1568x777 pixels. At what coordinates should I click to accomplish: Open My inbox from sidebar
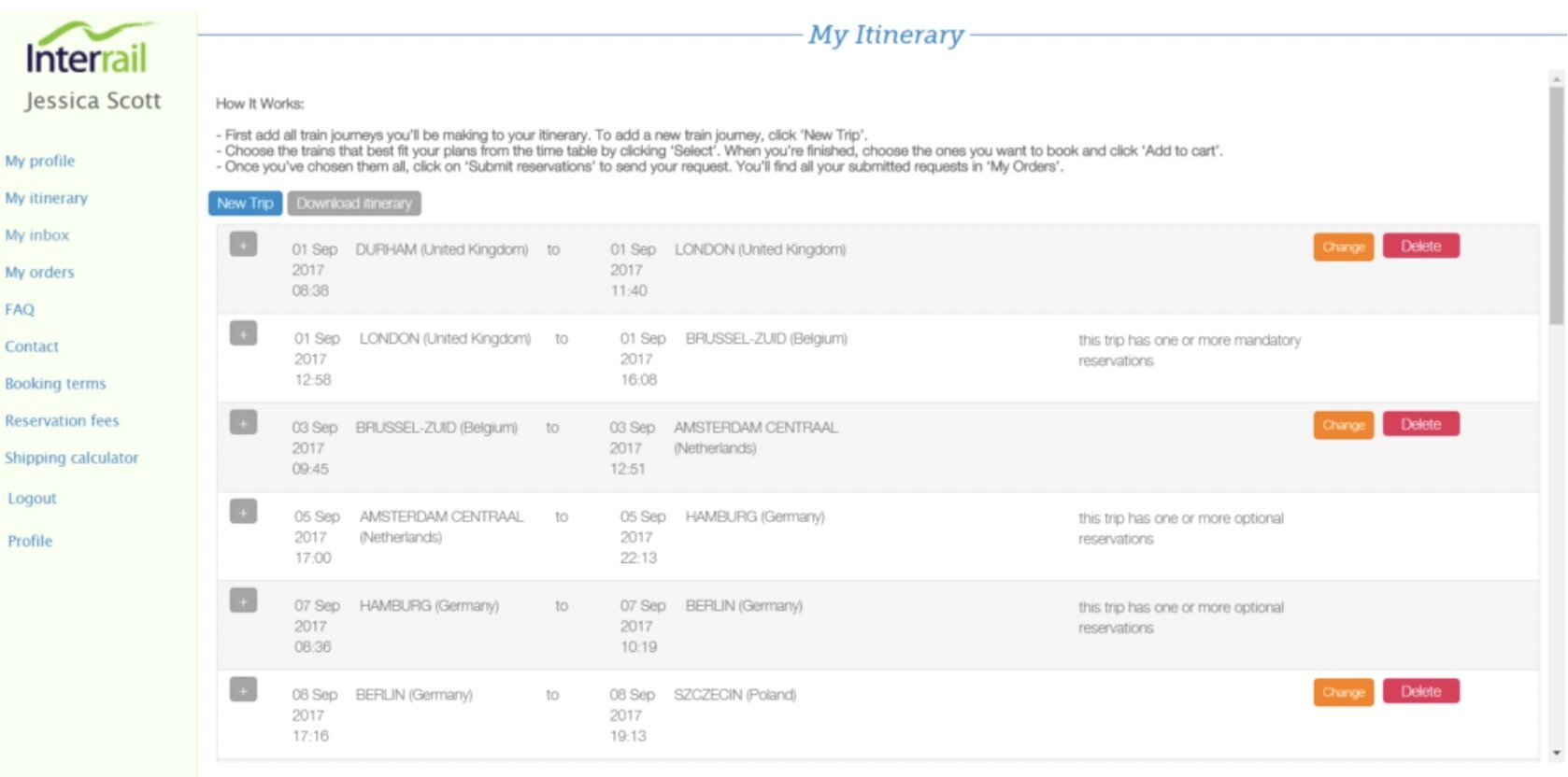click(x=37, y=234)
